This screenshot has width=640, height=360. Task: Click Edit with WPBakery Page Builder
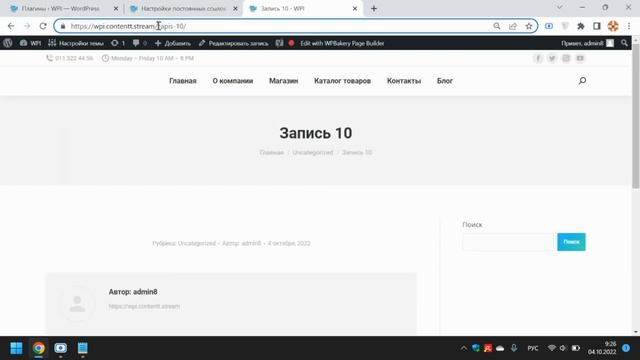point(342,43)
